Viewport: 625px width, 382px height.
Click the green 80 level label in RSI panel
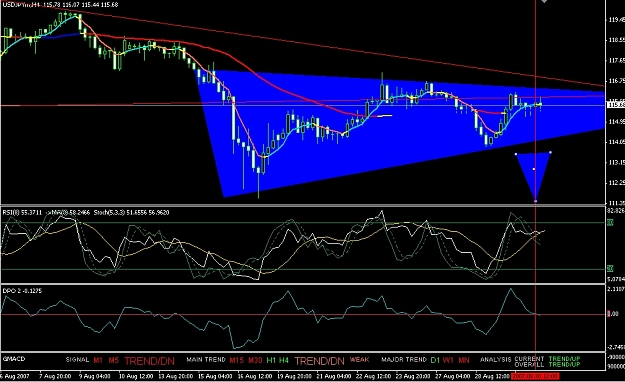(x=610, y=223)
